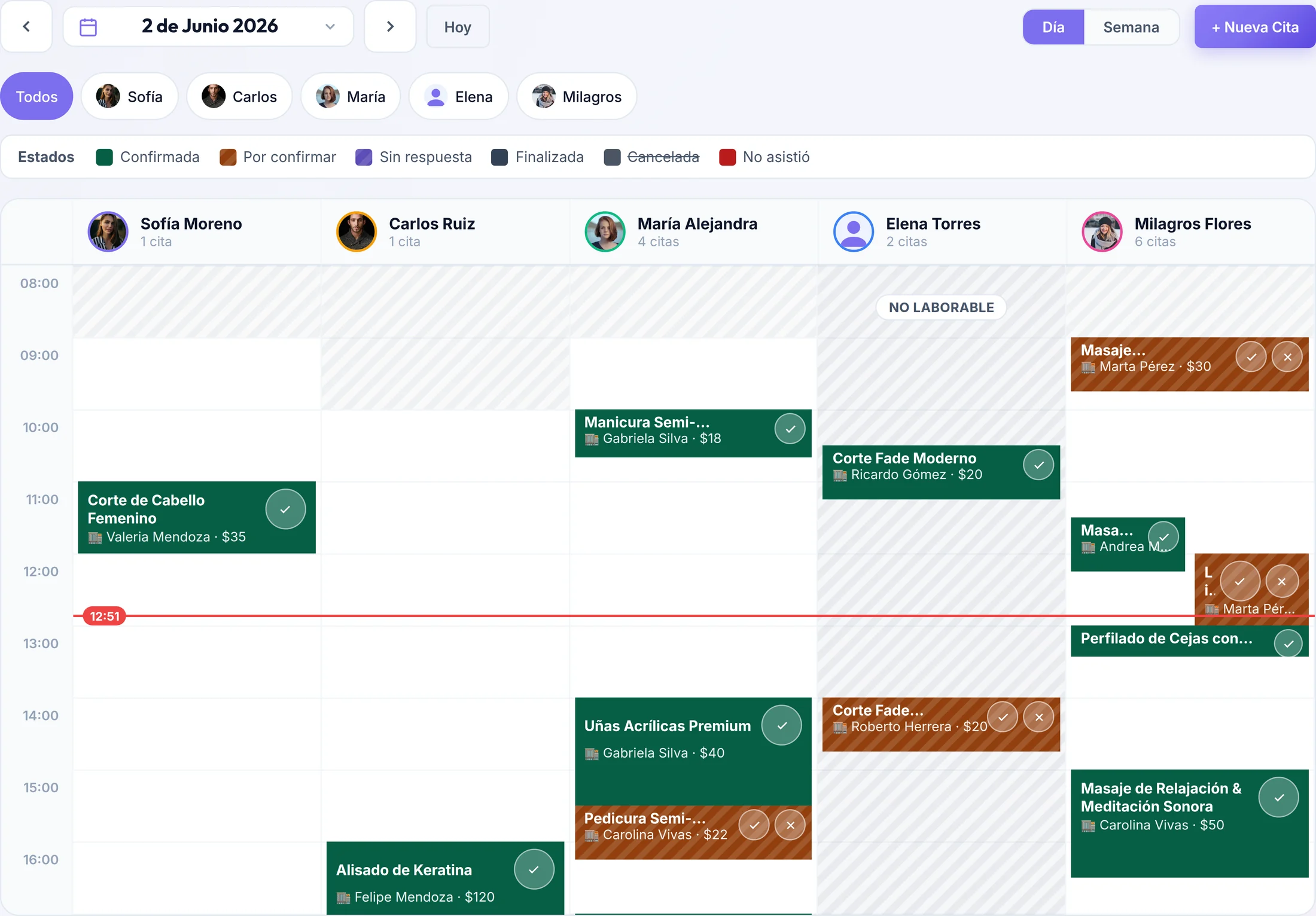Click check on Andrea's Masa... appointment
Image resolution: width=1316 pixels, height=916 pixels.
[x=1163, y=536]
